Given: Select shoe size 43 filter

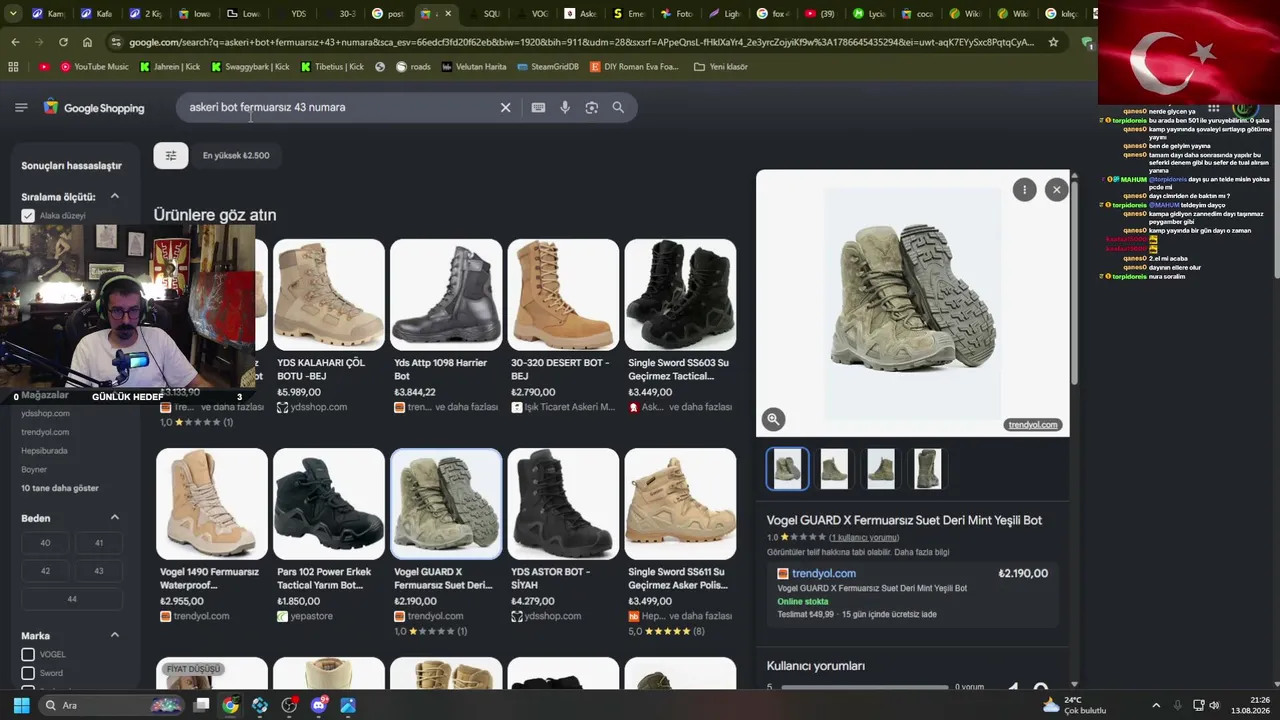Looking at the screenshot, I should 98,571.
